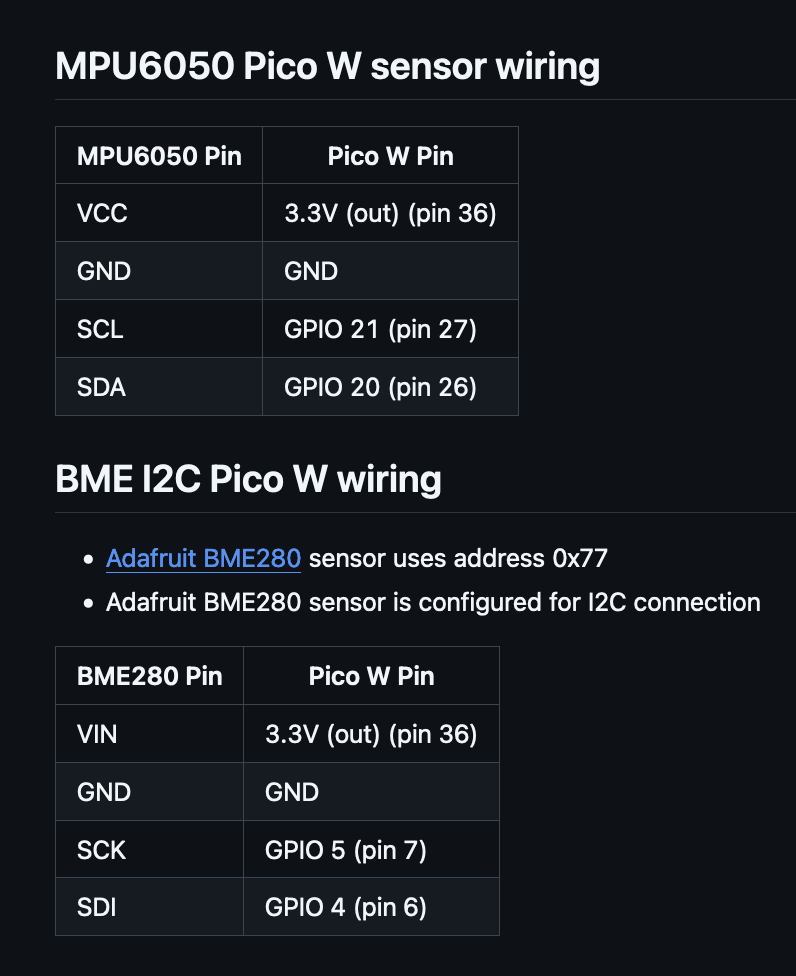
Task: Select the SCL row label
Action: point(159,329)
